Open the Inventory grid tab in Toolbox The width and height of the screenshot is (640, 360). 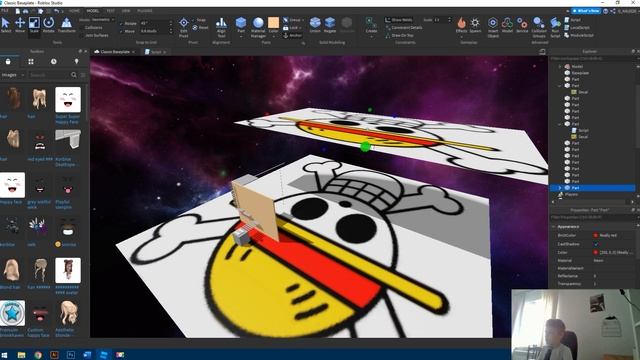pyautogui.click(x=31, y=61)
